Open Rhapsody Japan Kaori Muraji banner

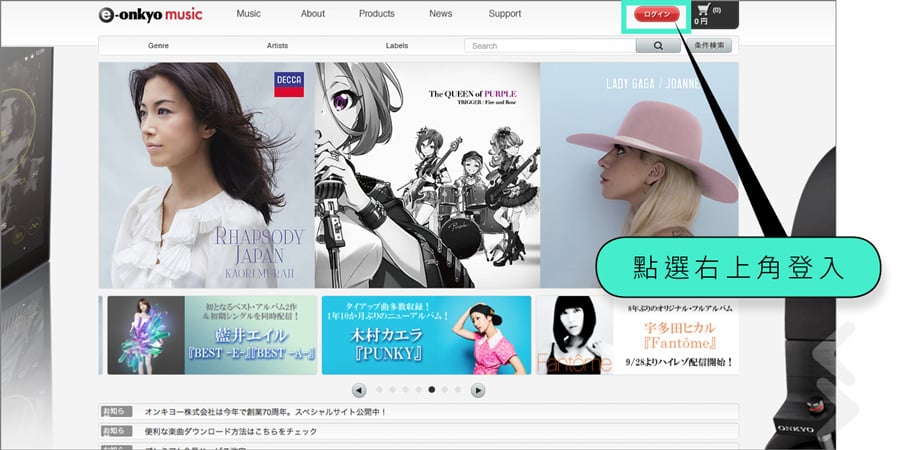(x=206, y=175)
